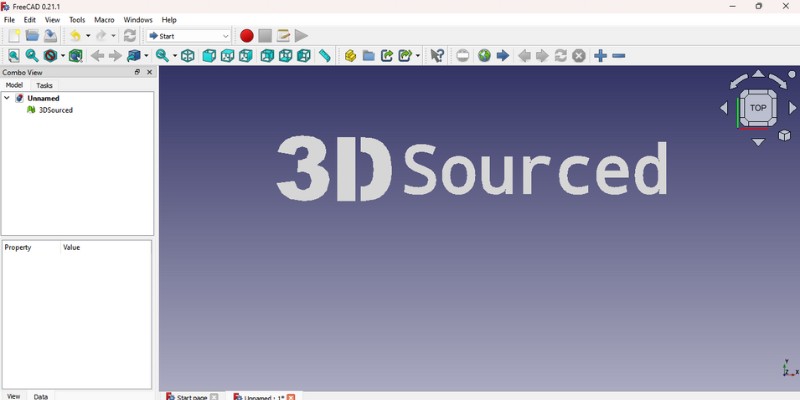
Task: Click the blue plus zoom-in icon
Action: (600, 56)
